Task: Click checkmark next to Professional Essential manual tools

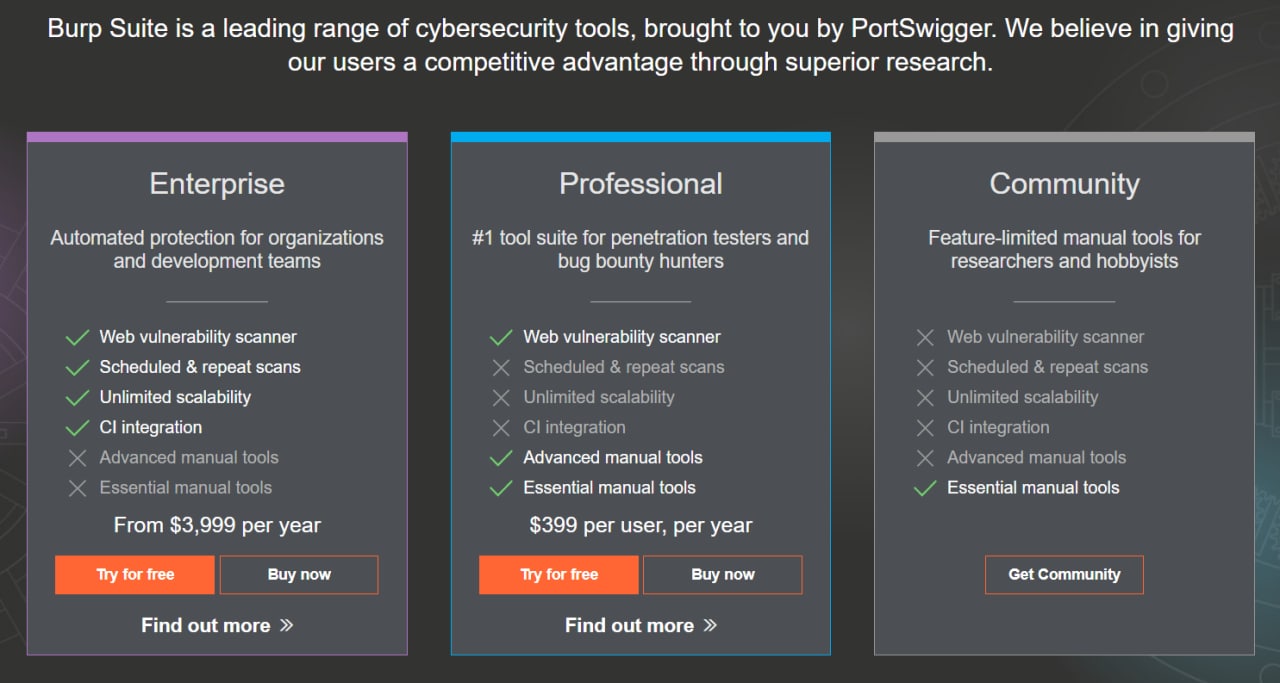Action: coord(502,488)
